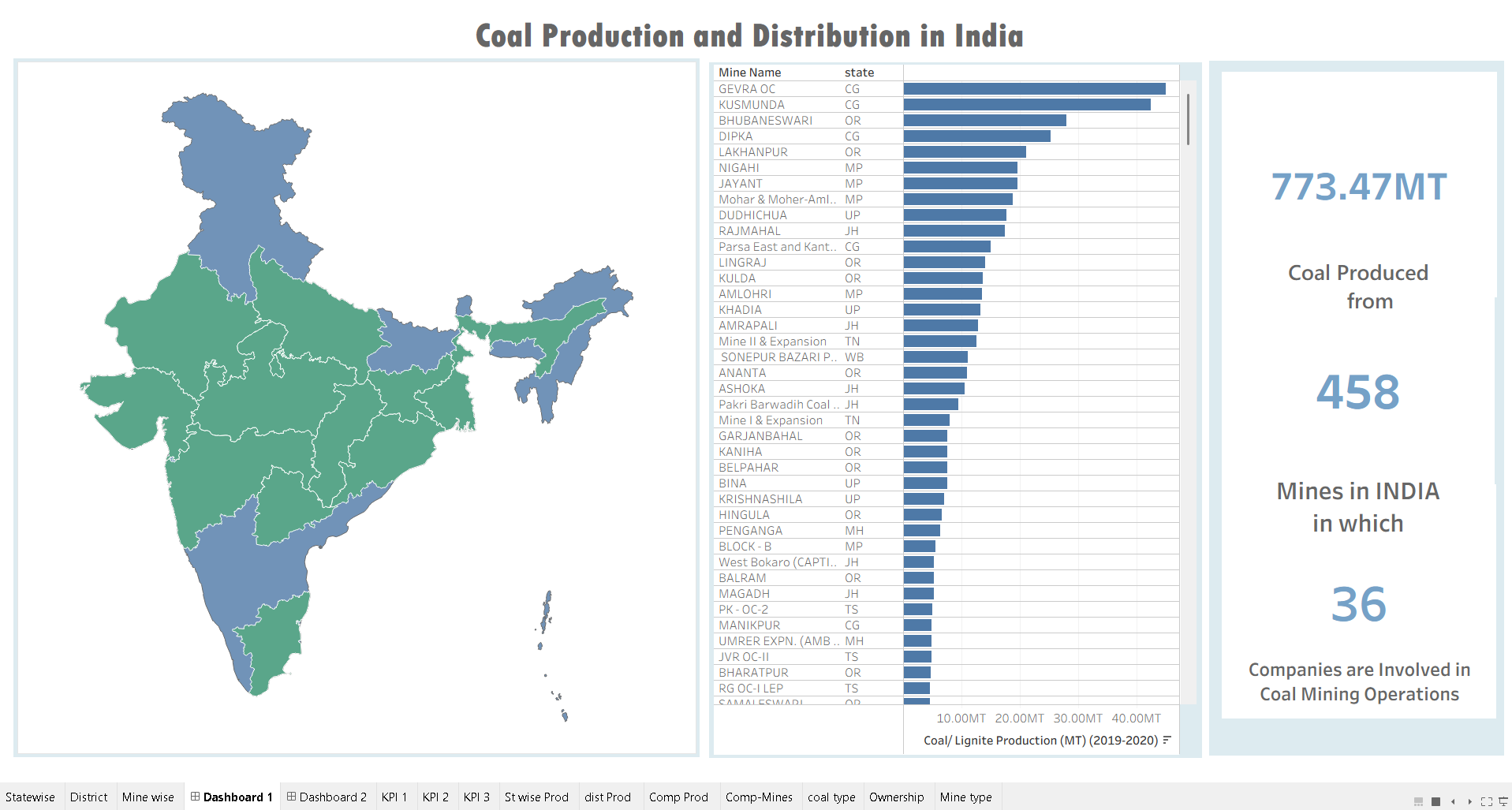Click the descending sort icon on the production axis
1512x810 pixels.
[x=1167, y=740]
